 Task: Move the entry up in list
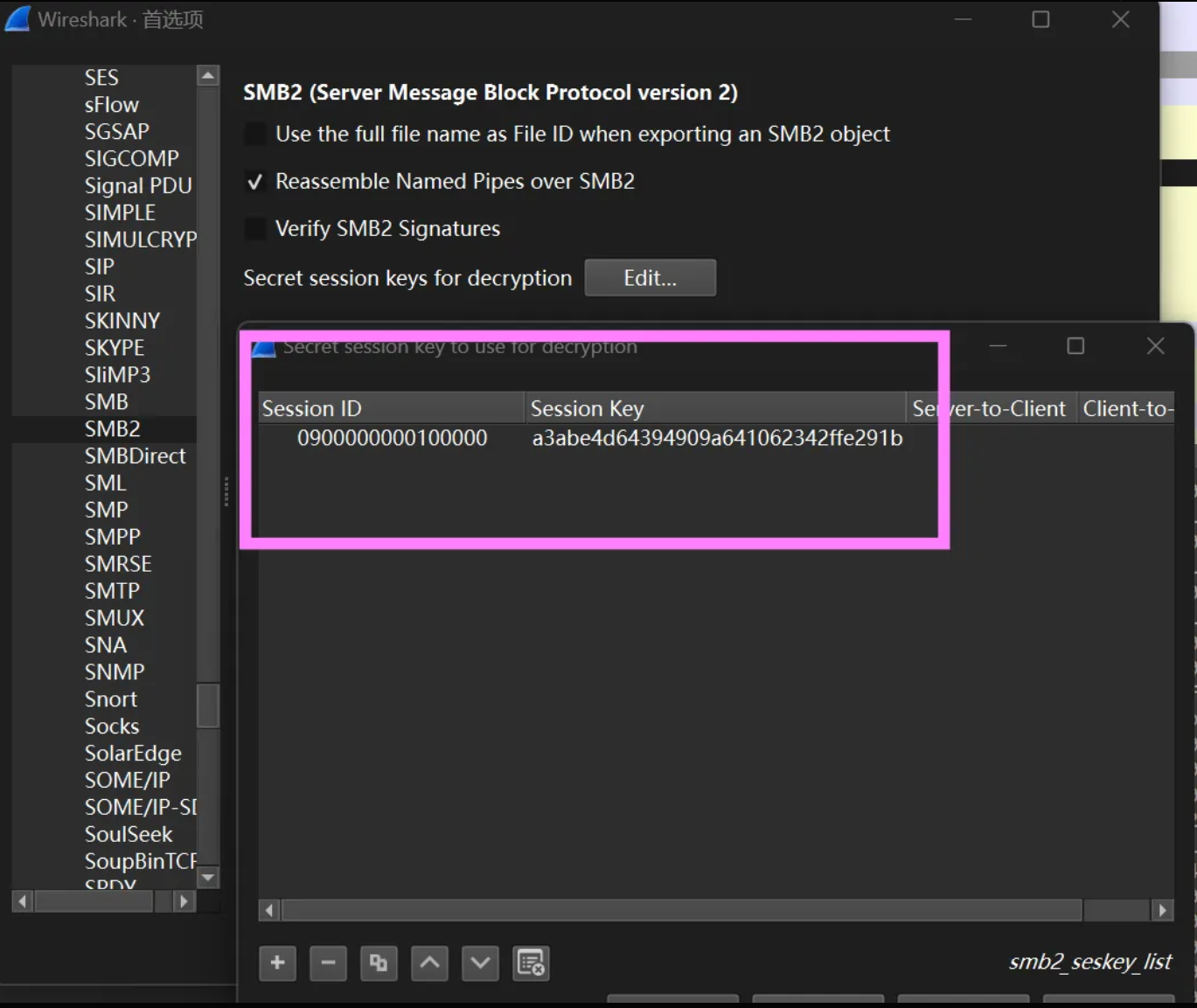coord(429,963)
